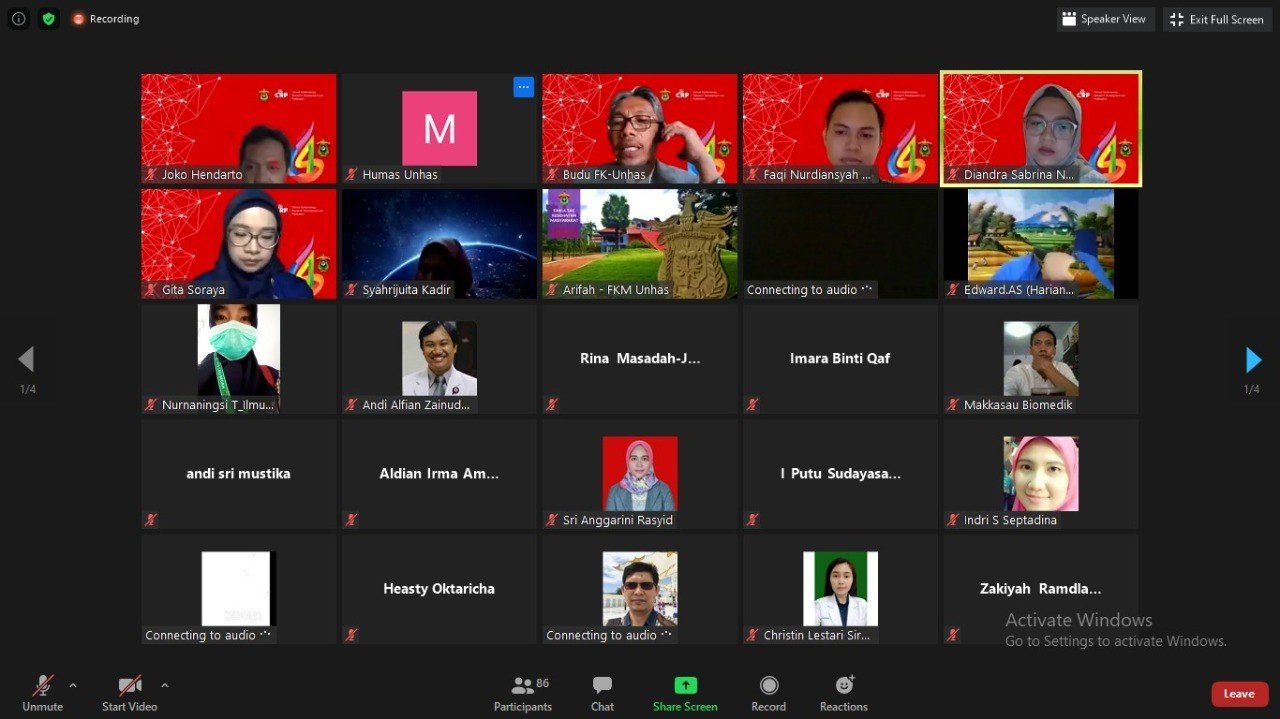Click the three-dot menu on Humas Unhas tile
Screen dimensions: 1280x719
pos(523,87)
